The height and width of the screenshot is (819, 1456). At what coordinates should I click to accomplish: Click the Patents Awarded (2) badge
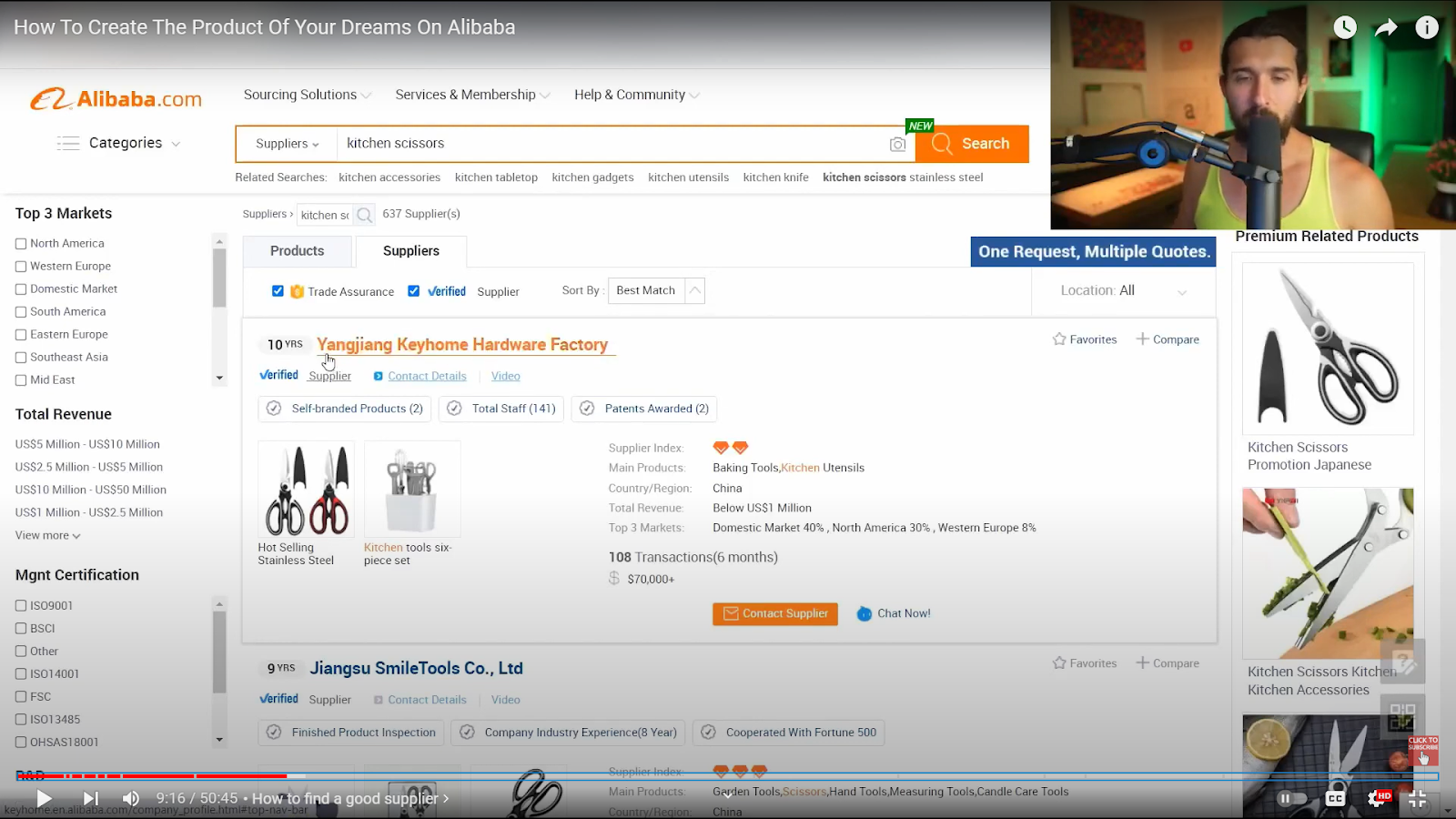pyautogui.click(x=644, y=409)
